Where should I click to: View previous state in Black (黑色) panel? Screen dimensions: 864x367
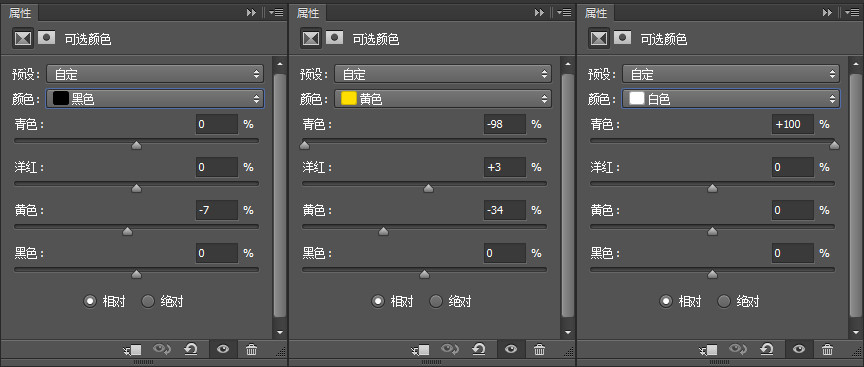tap(163, 349)
